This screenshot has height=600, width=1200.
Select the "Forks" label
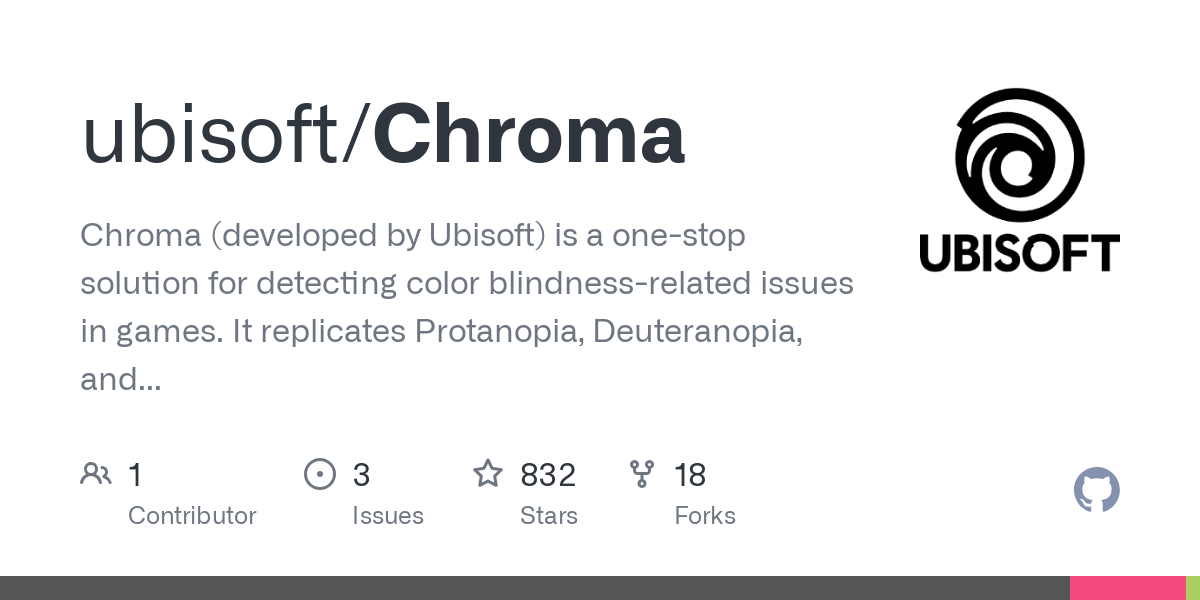[x=705, y=516]
